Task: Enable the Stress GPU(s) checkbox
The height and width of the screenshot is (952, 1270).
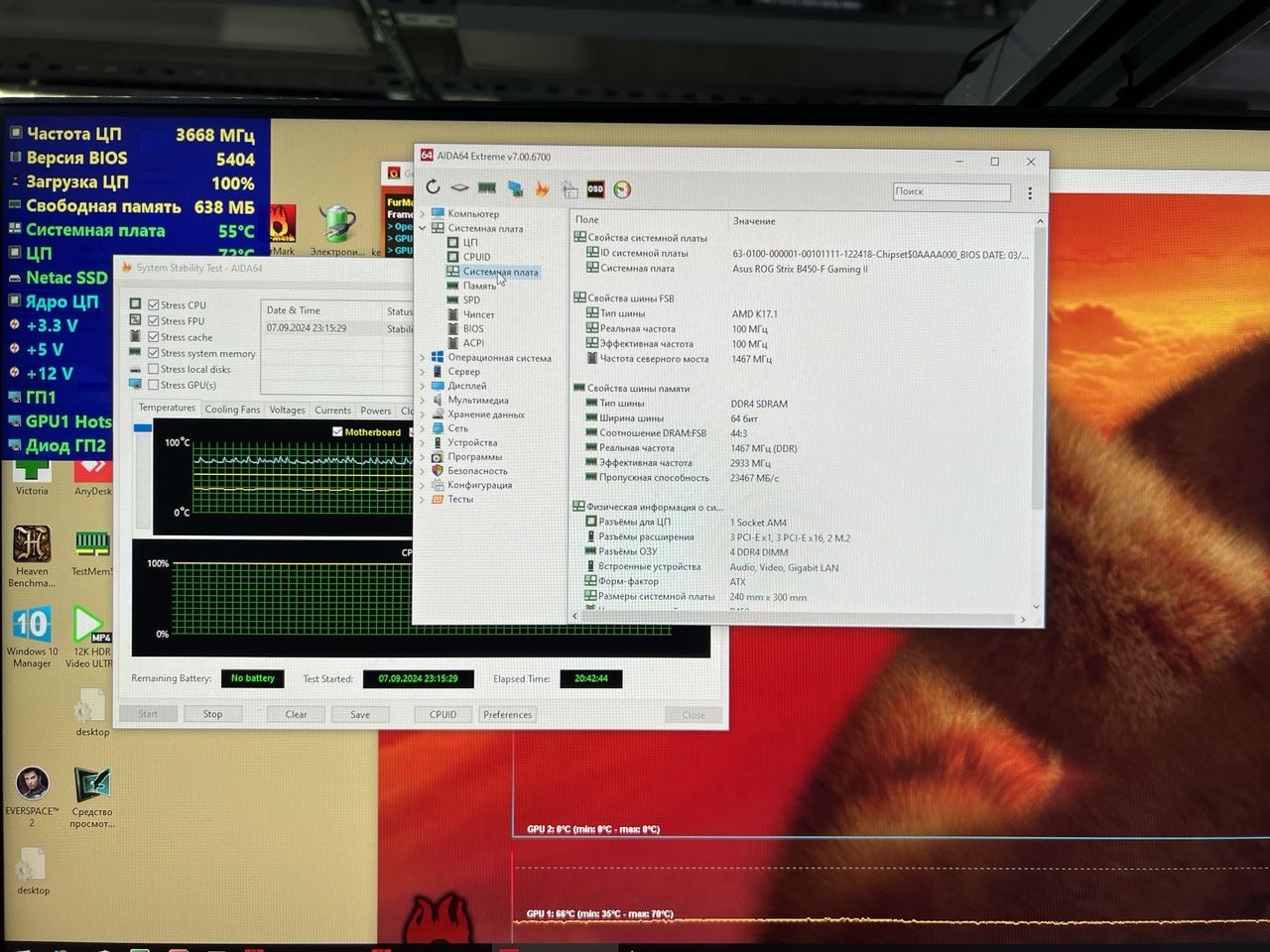Action: point(154,385)
